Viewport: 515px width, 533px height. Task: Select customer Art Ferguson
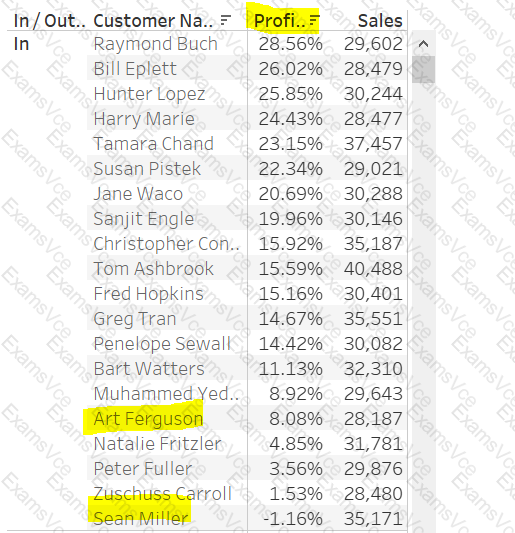(148, 418)
